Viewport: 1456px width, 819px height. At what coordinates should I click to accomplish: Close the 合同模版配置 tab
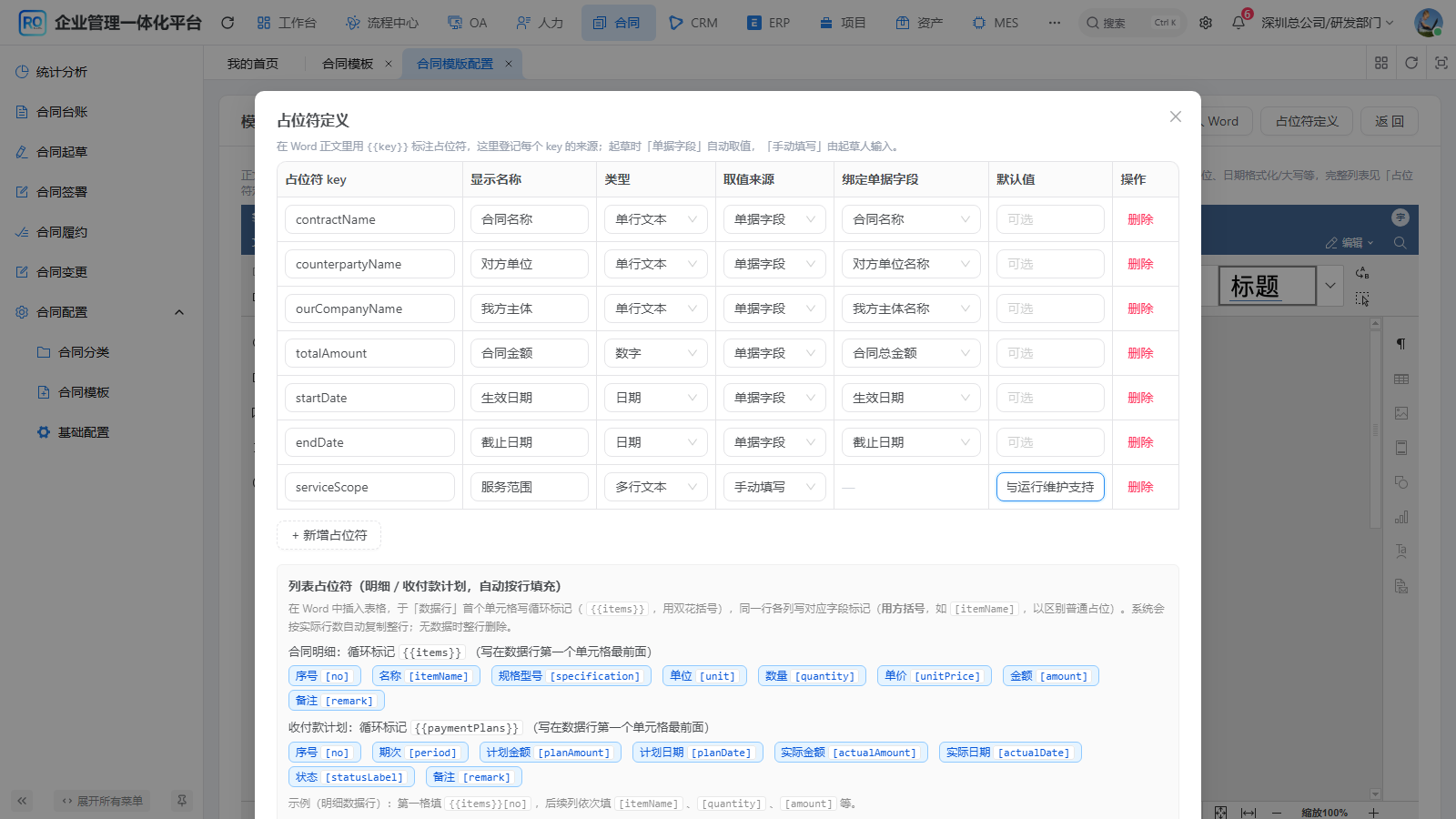point(509,64)
